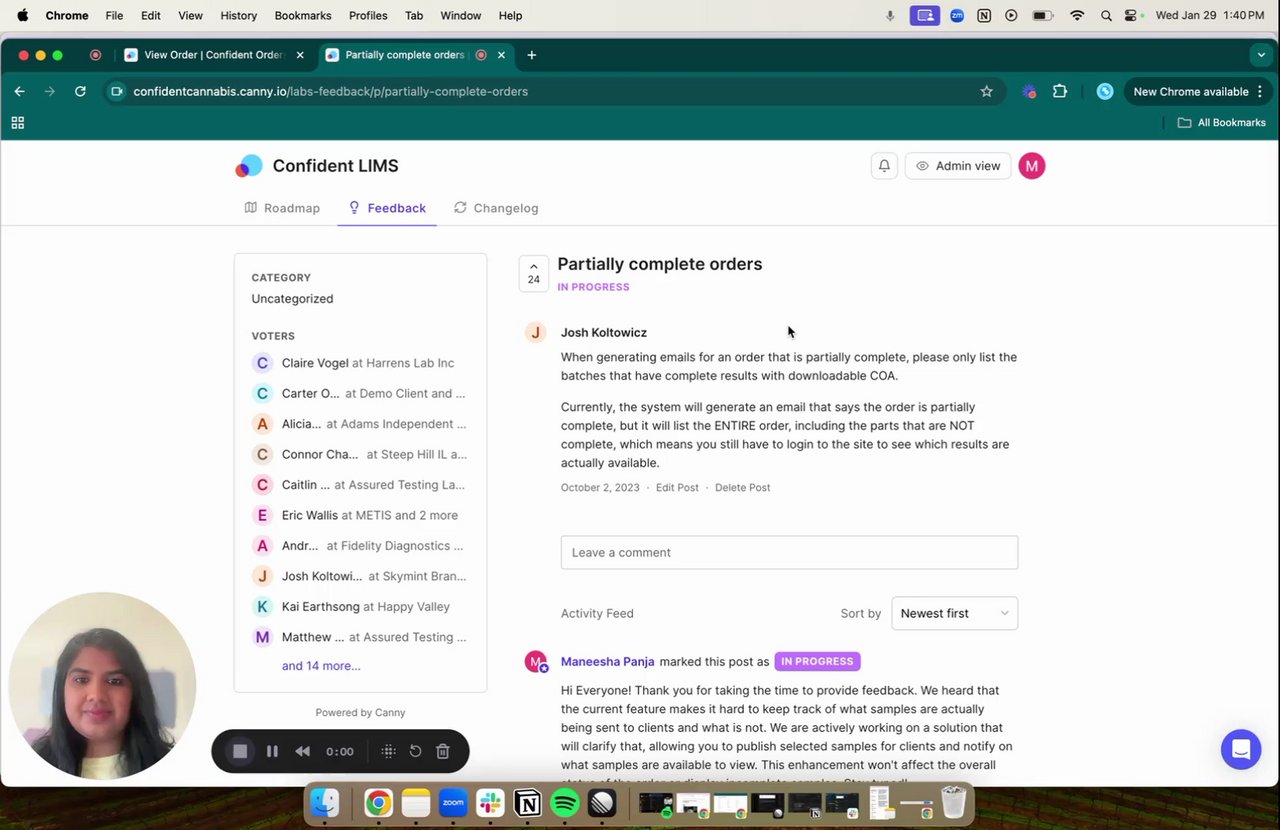Image resolution: width=1280 pixels, height=830 pixels.
Task: Reload the current page
Action: pos(80,91)
